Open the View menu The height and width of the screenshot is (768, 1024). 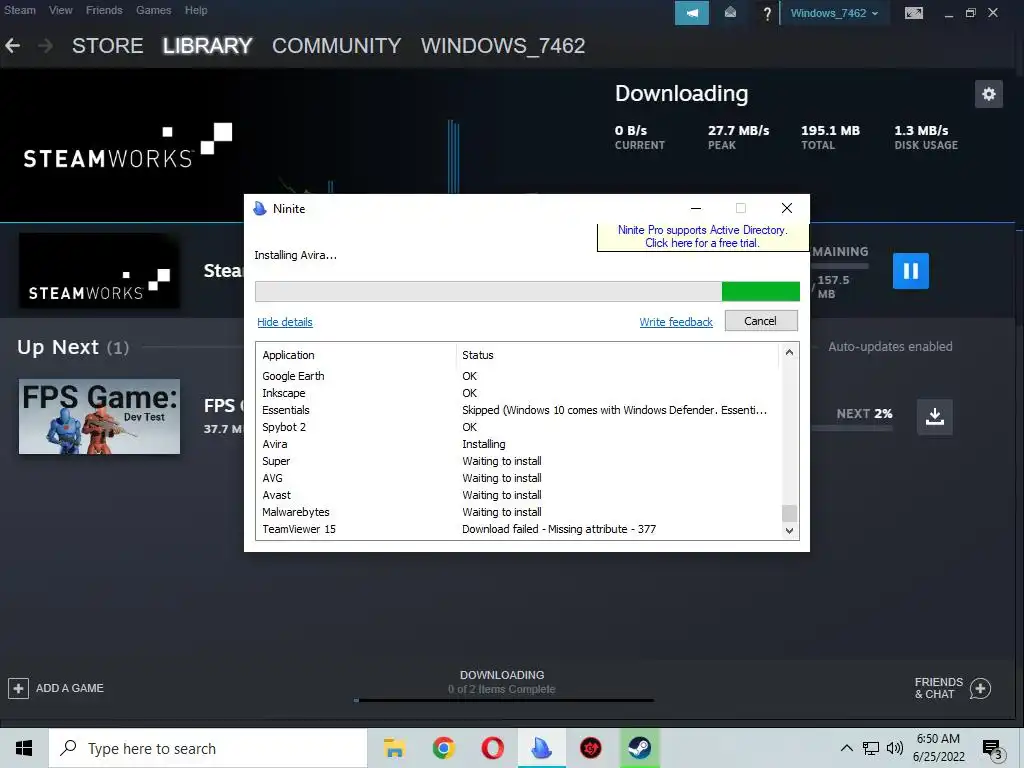(x=61, y=10)
